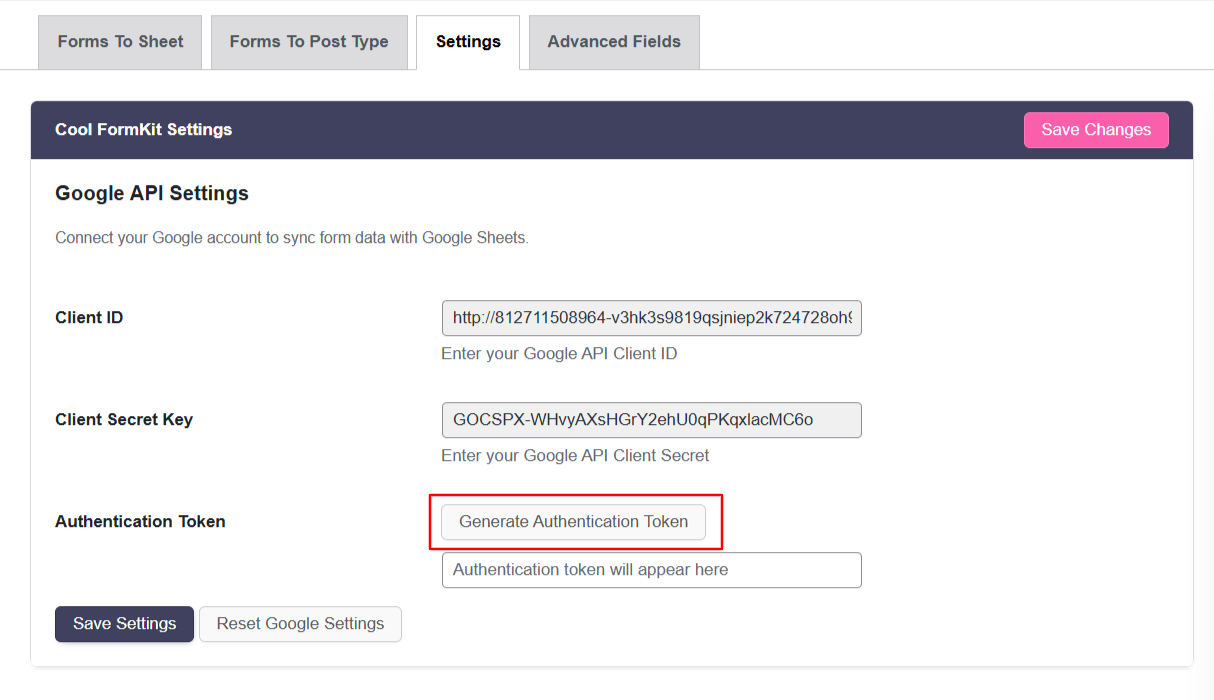Select the Settings tab

468,42
